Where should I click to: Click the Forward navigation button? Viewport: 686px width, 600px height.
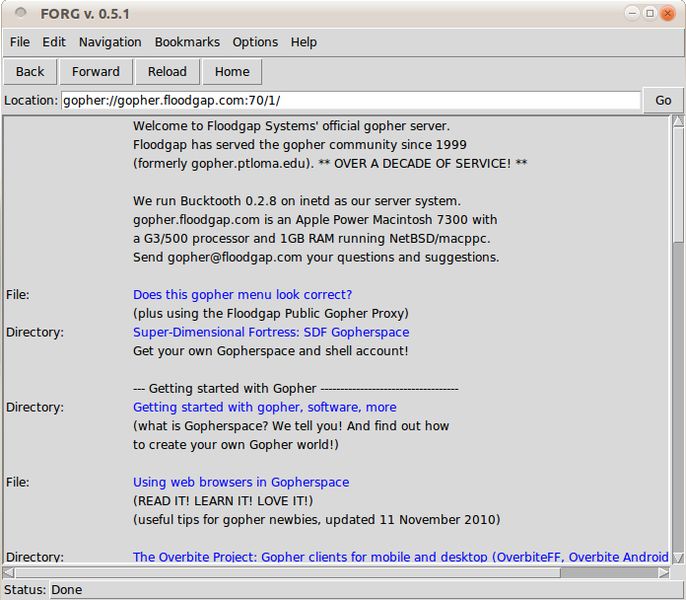[x=96, y=72]
